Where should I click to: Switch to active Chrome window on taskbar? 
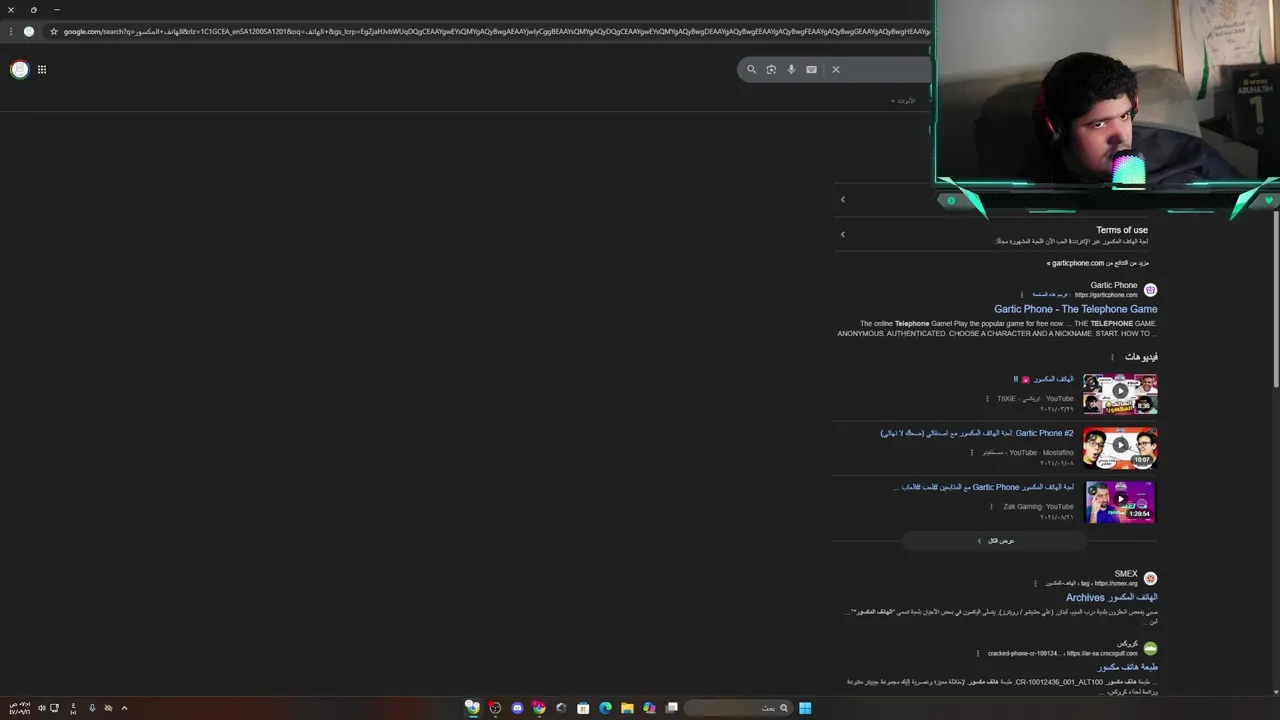[x=472, y=708]
